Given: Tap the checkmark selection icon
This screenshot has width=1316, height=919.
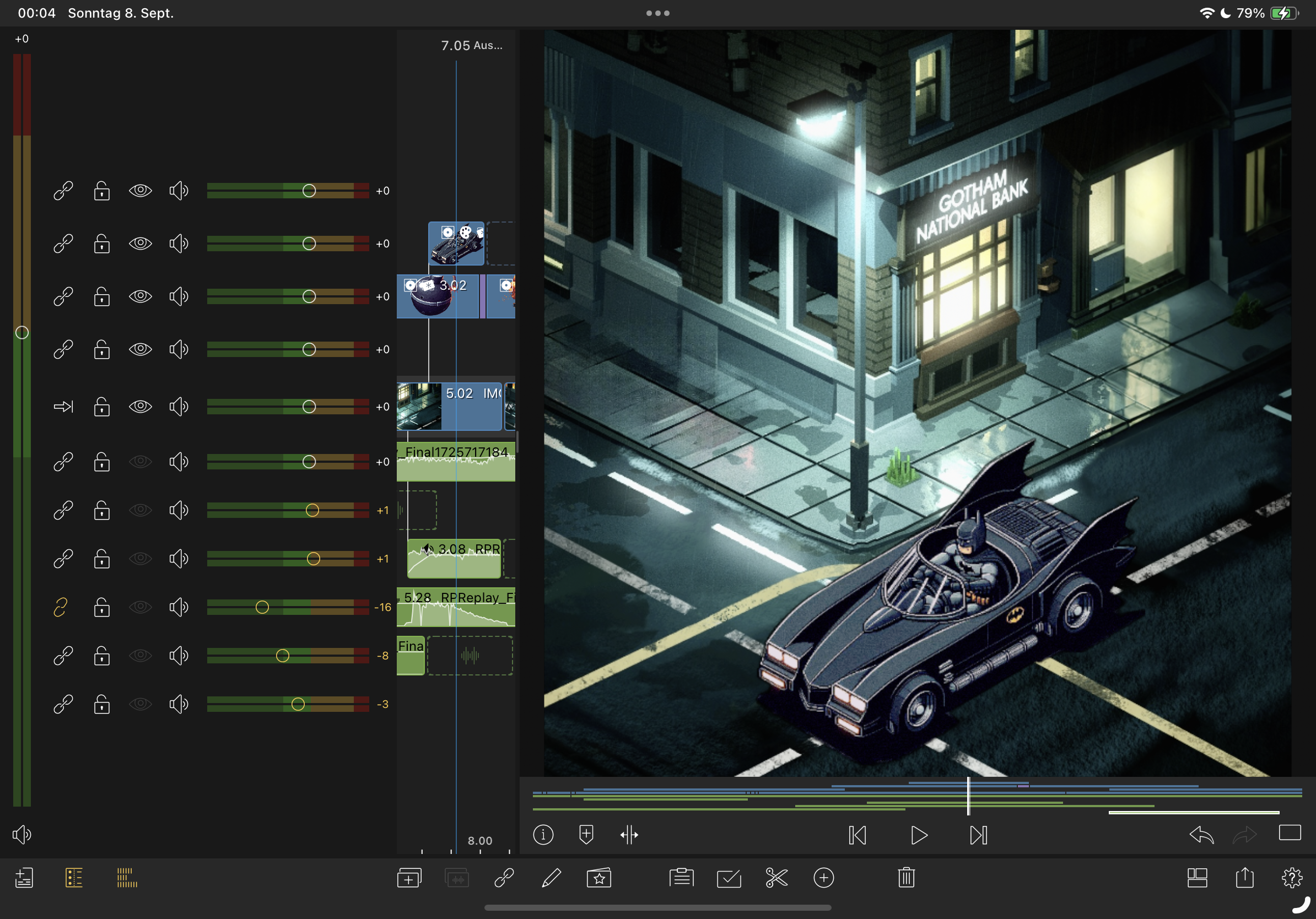Looking at the screenshot, I should coord(729,878).
